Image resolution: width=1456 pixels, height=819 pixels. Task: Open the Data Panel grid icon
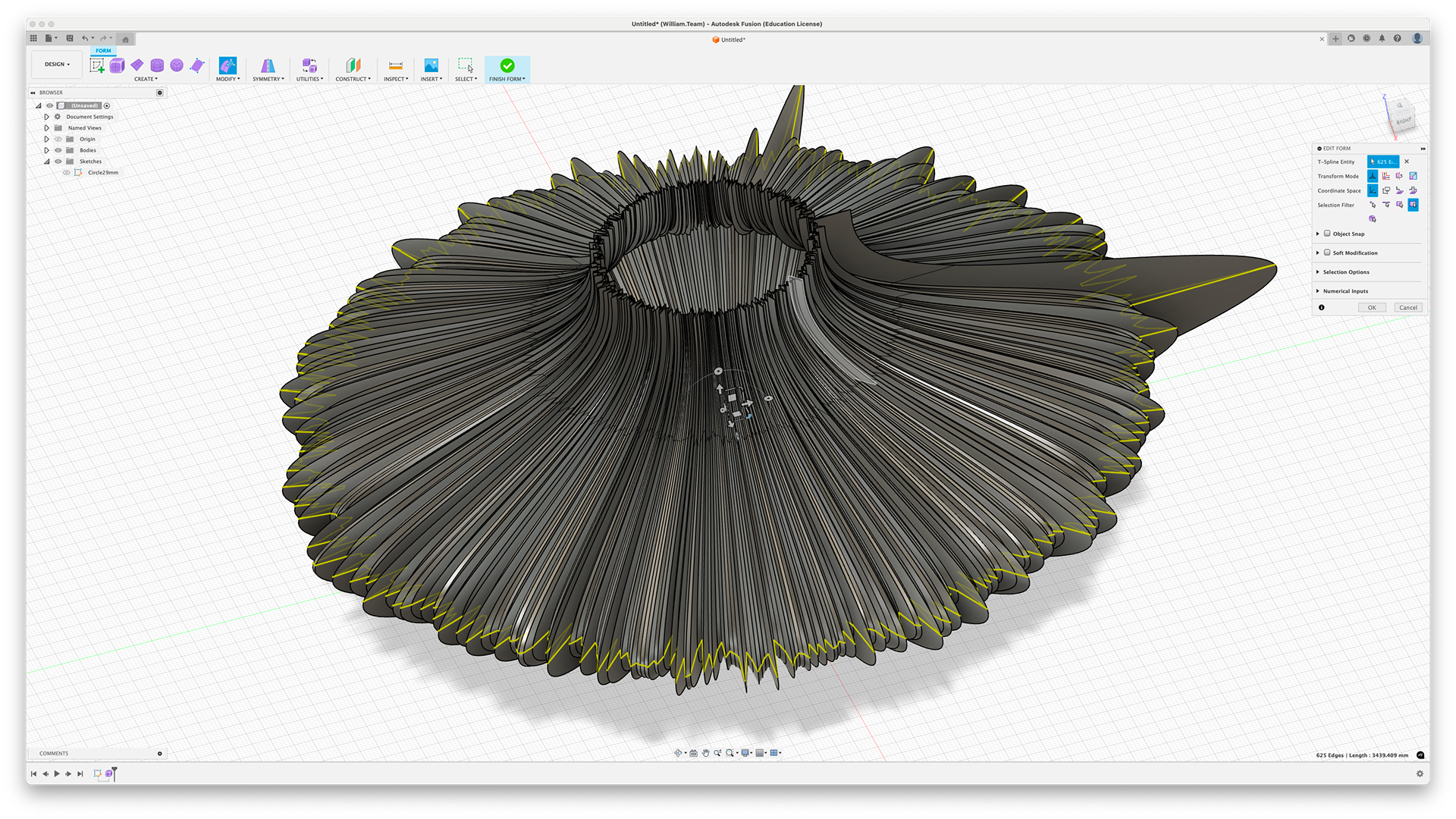[x=33, y=39]
